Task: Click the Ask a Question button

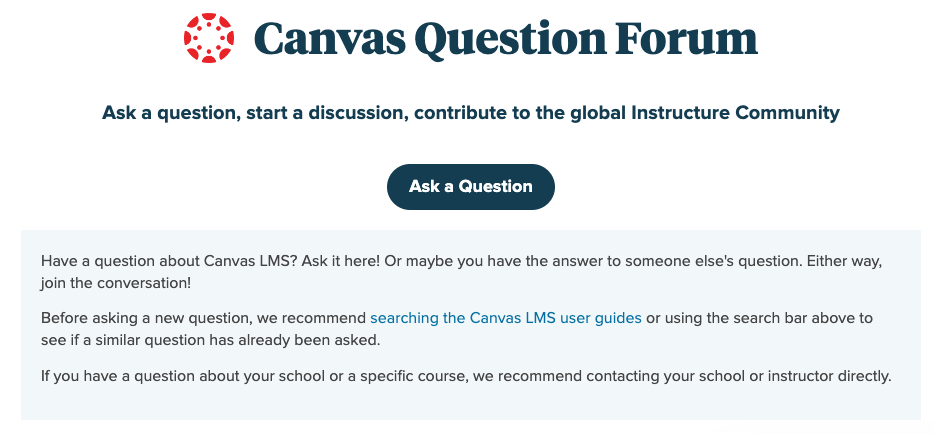Action: pyautogui.click(x=471, y=186)
